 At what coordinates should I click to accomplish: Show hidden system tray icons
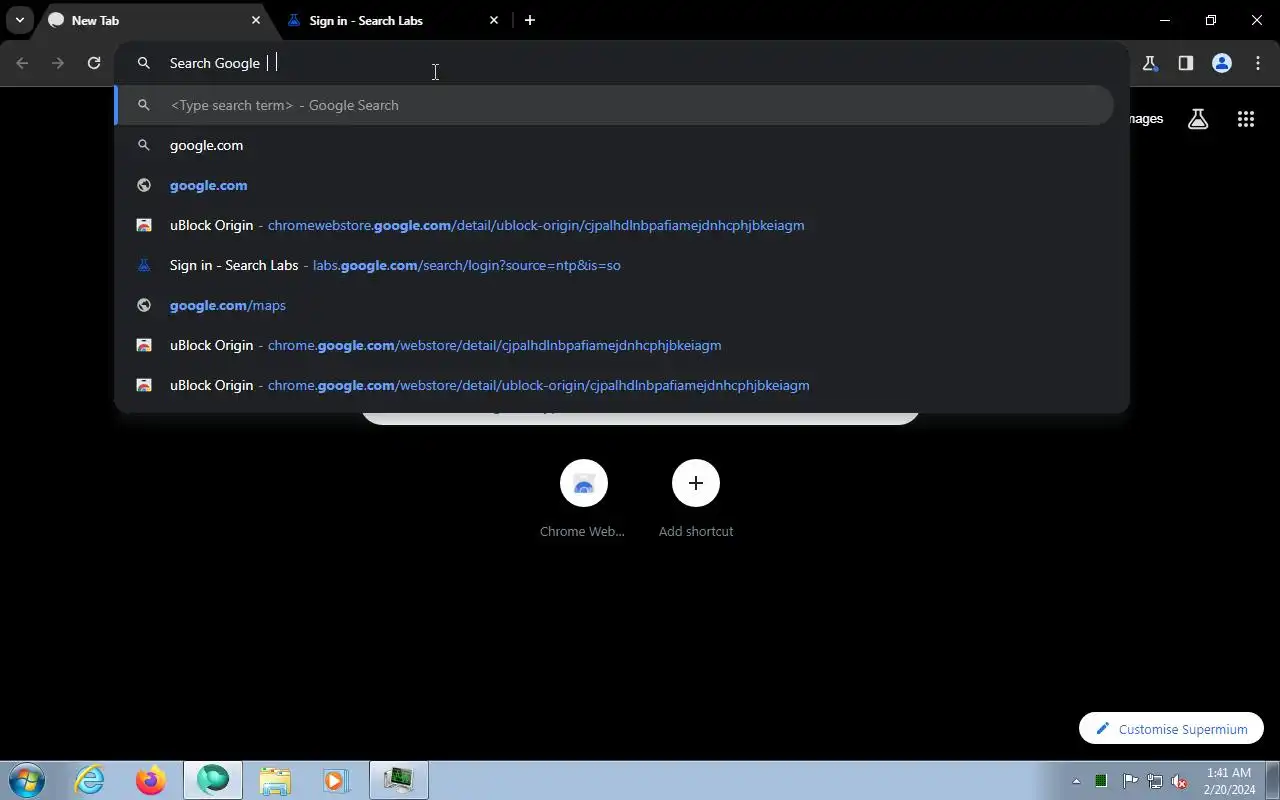[x=1076, y=781]
